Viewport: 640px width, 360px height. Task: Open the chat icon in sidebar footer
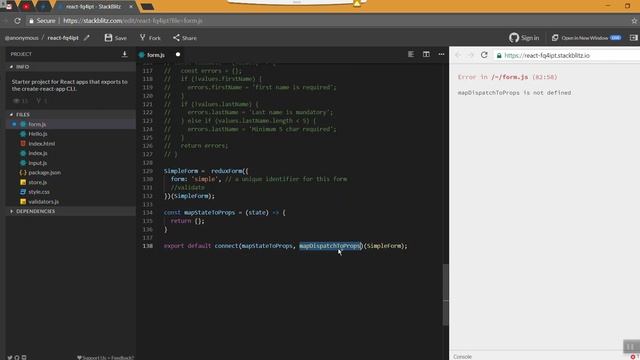pos(24,357)
